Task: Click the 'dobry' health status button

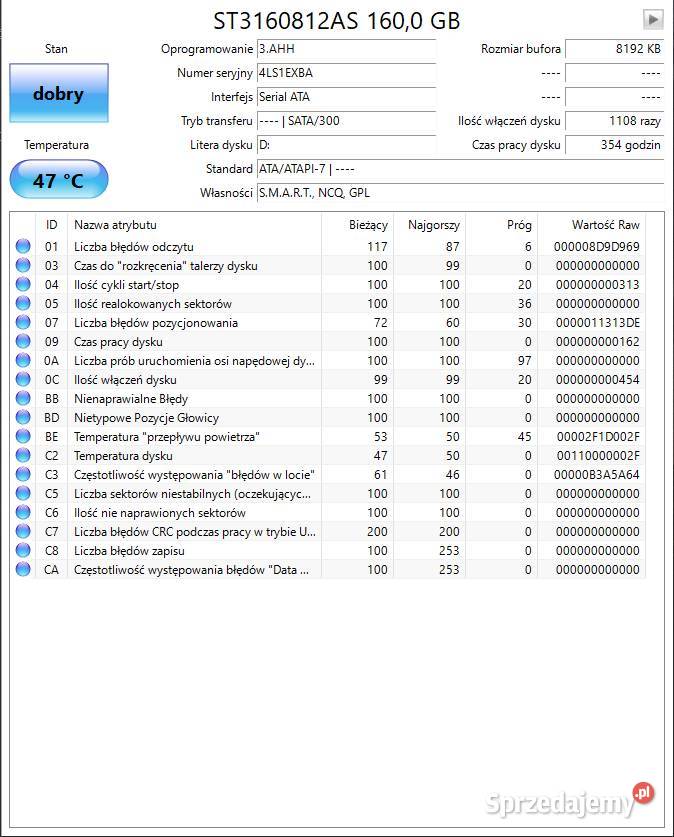Action: click(58, 94)
